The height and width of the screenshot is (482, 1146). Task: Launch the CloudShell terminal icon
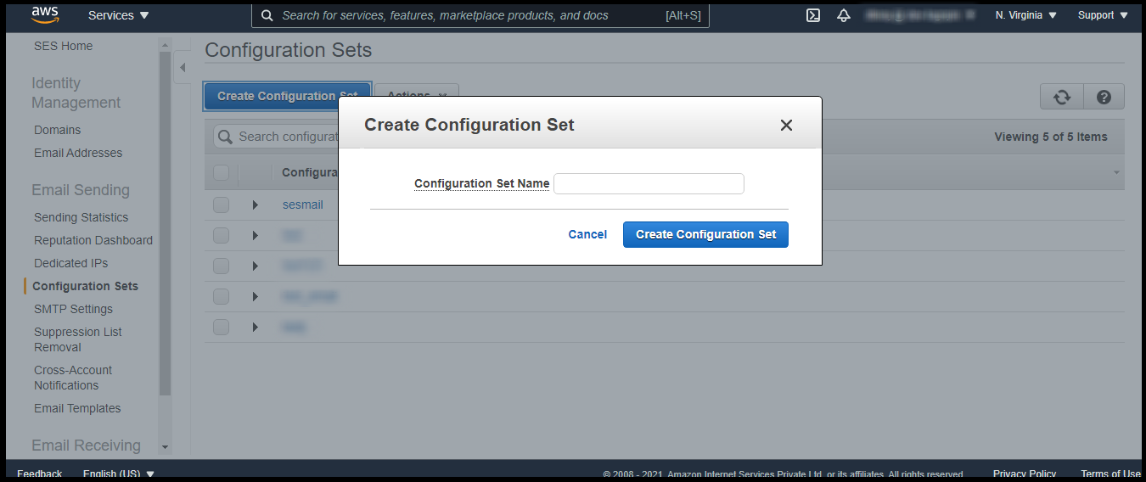(x=813, y=15)
